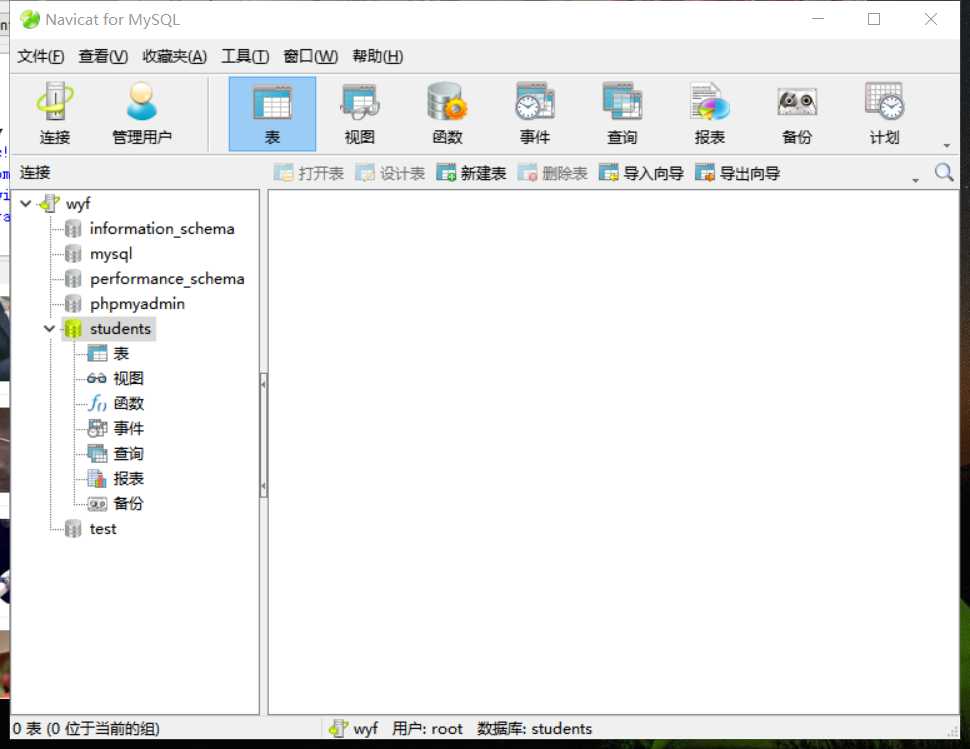The height and width of the screenshot is (749, 970).
Task: Open the 工具(T) menu
Action: (245, 56)
